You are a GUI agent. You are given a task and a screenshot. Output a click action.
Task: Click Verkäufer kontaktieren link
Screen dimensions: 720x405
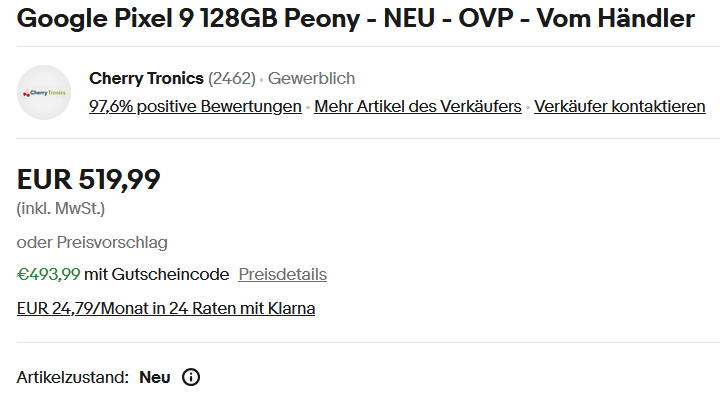pos(619,107)
